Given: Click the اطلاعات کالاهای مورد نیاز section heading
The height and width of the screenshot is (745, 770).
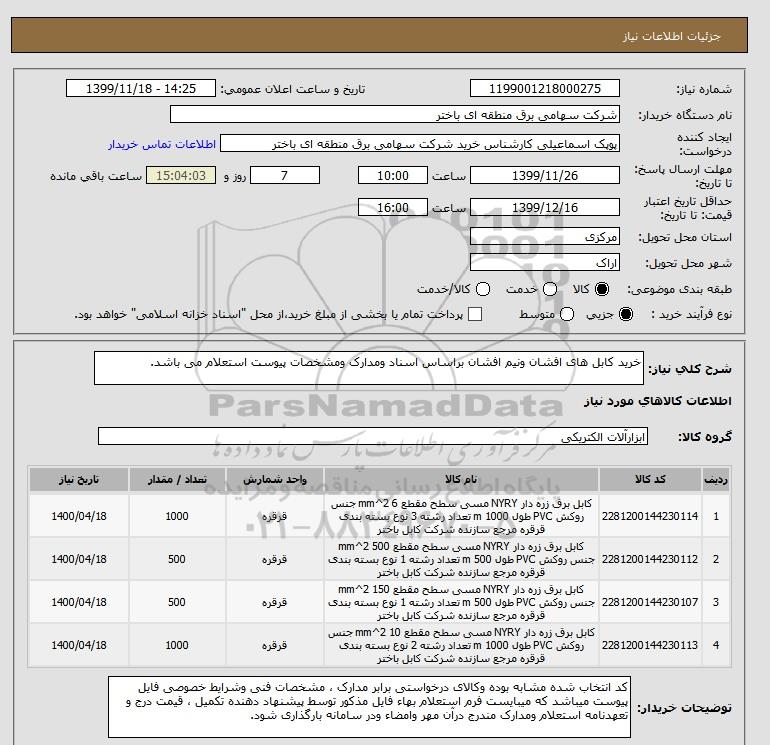Looking at the screenshot, I should pos(658,401).
